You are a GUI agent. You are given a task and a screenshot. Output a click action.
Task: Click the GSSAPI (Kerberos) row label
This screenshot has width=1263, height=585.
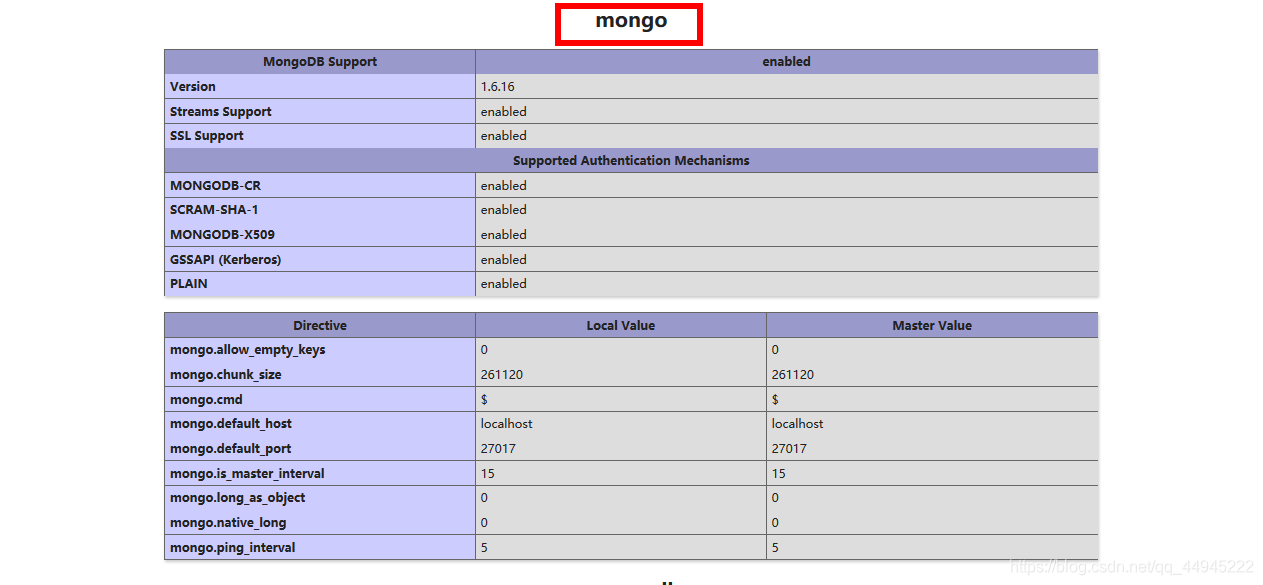(x=225, y=260)
